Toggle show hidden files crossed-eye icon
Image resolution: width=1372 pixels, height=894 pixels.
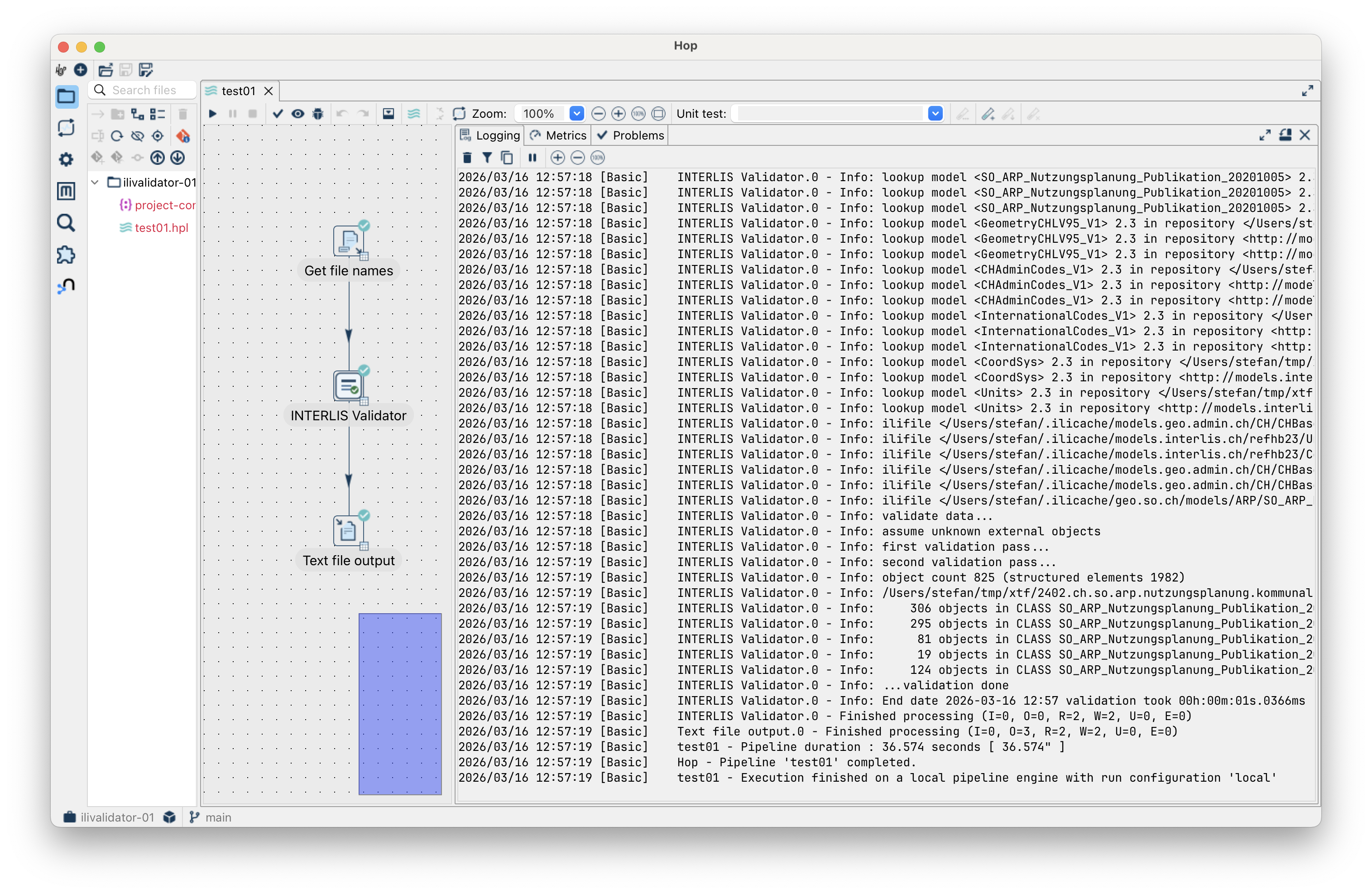coord(137,136)
